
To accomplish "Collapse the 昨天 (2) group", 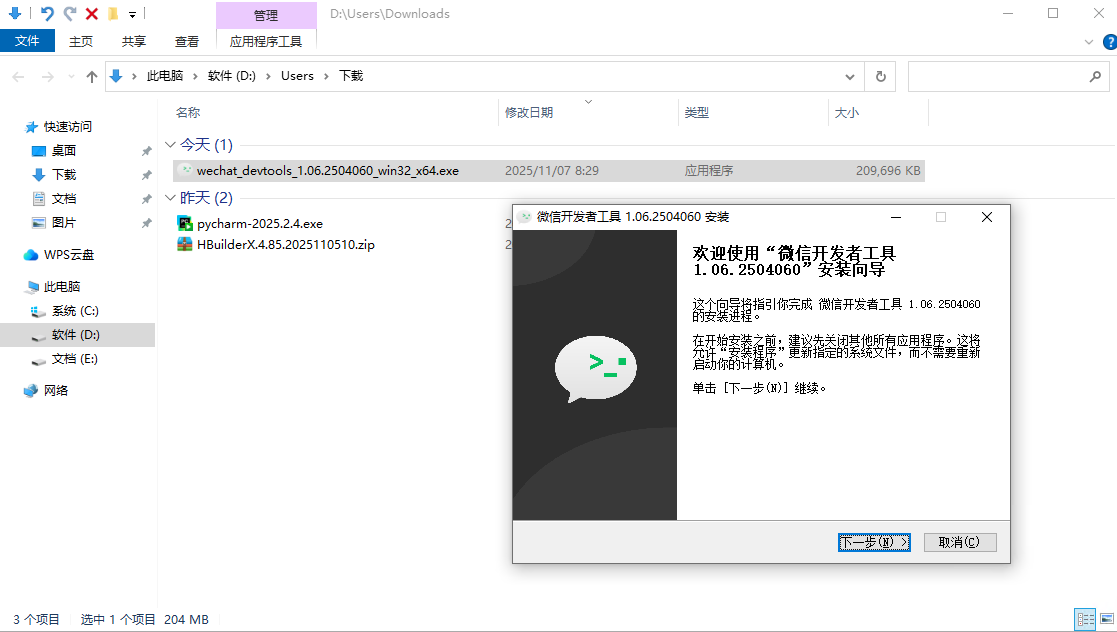I will pyautogui.click(x=170, y=198).
